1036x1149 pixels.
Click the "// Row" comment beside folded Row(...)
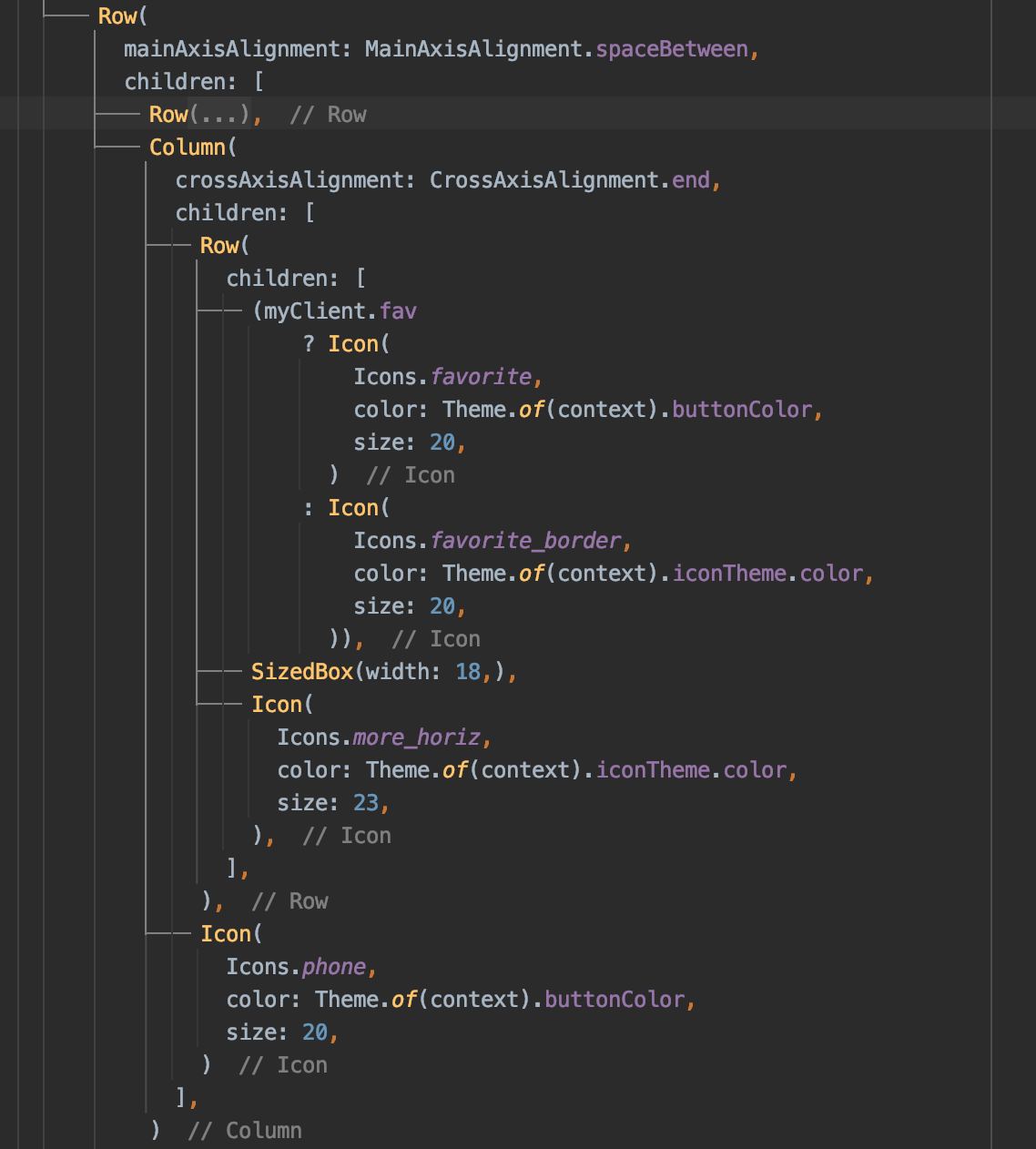pyautogui.click(x=328, y=115)
